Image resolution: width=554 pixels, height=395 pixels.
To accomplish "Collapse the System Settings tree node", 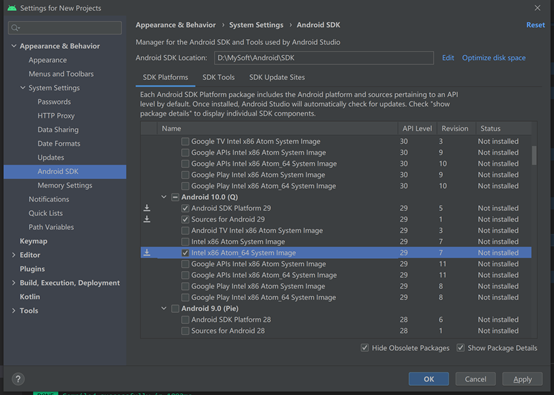I will (23, 88).
